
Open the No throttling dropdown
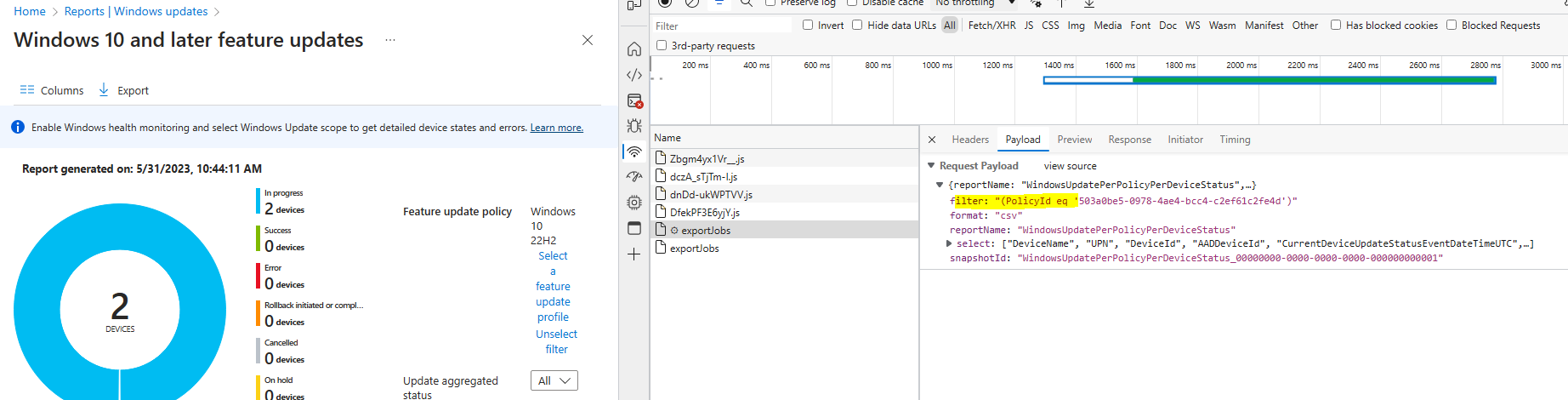tap(975, 3)
